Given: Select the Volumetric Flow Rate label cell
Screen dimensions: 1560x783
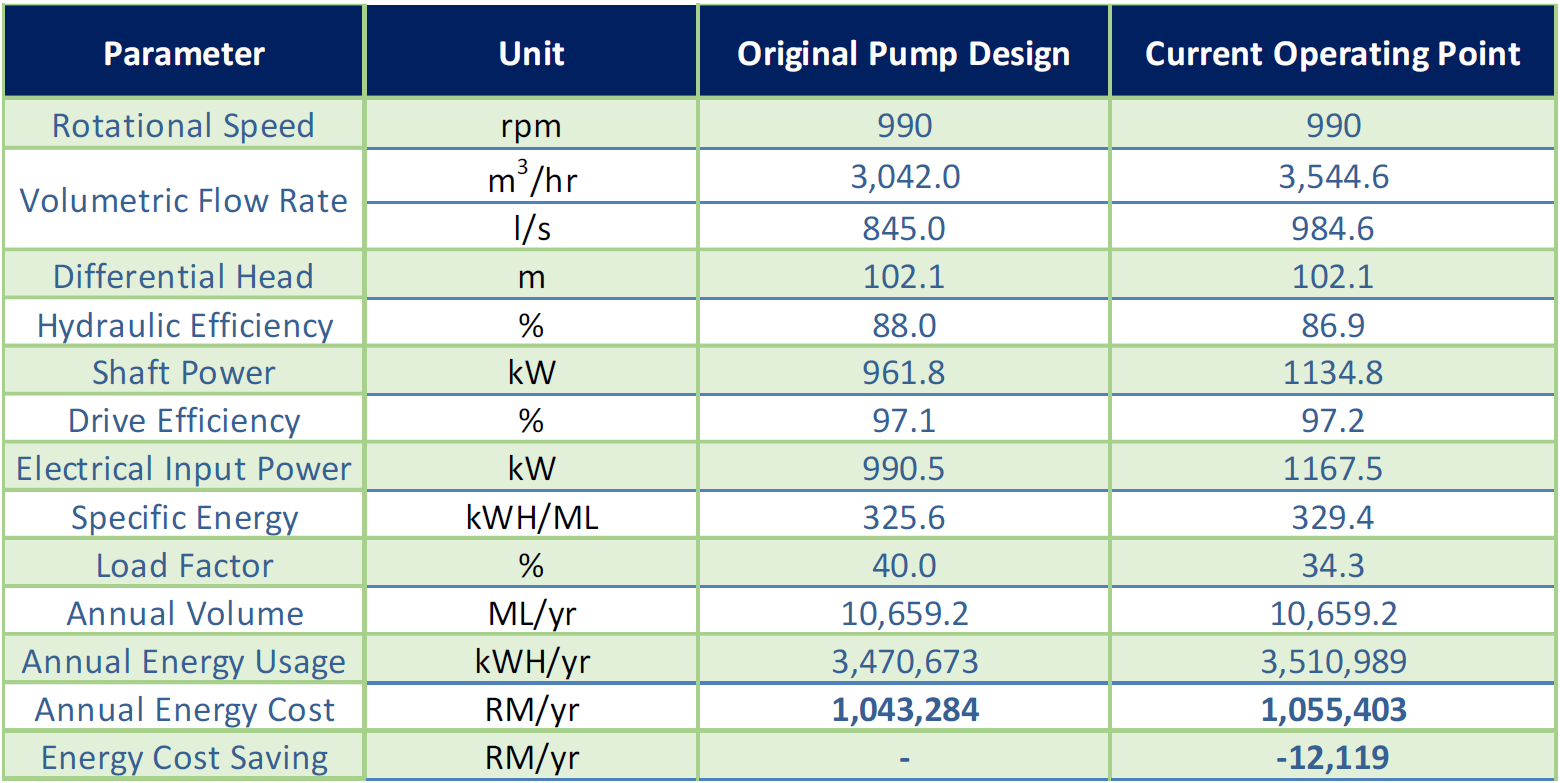Looking at the screenshot, I should 184,200.
